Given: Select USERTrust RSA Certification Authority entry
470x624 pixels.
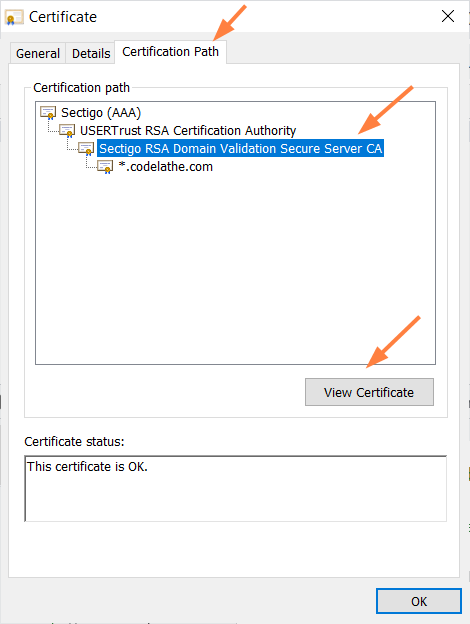Looking at the screenshot, I should click(x=188, y=131).
